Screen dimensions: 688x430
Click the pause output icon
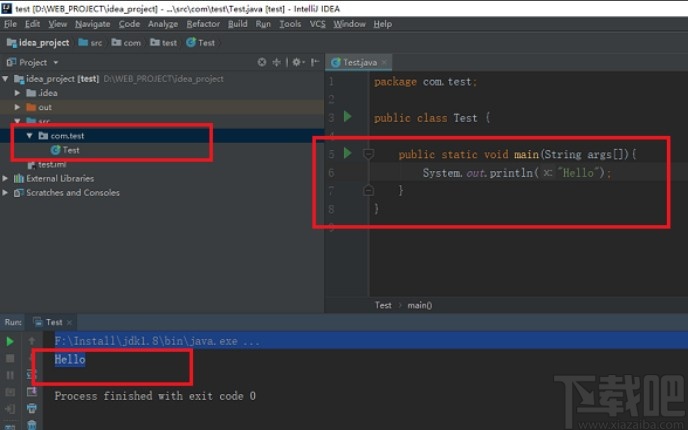(10, 375)
